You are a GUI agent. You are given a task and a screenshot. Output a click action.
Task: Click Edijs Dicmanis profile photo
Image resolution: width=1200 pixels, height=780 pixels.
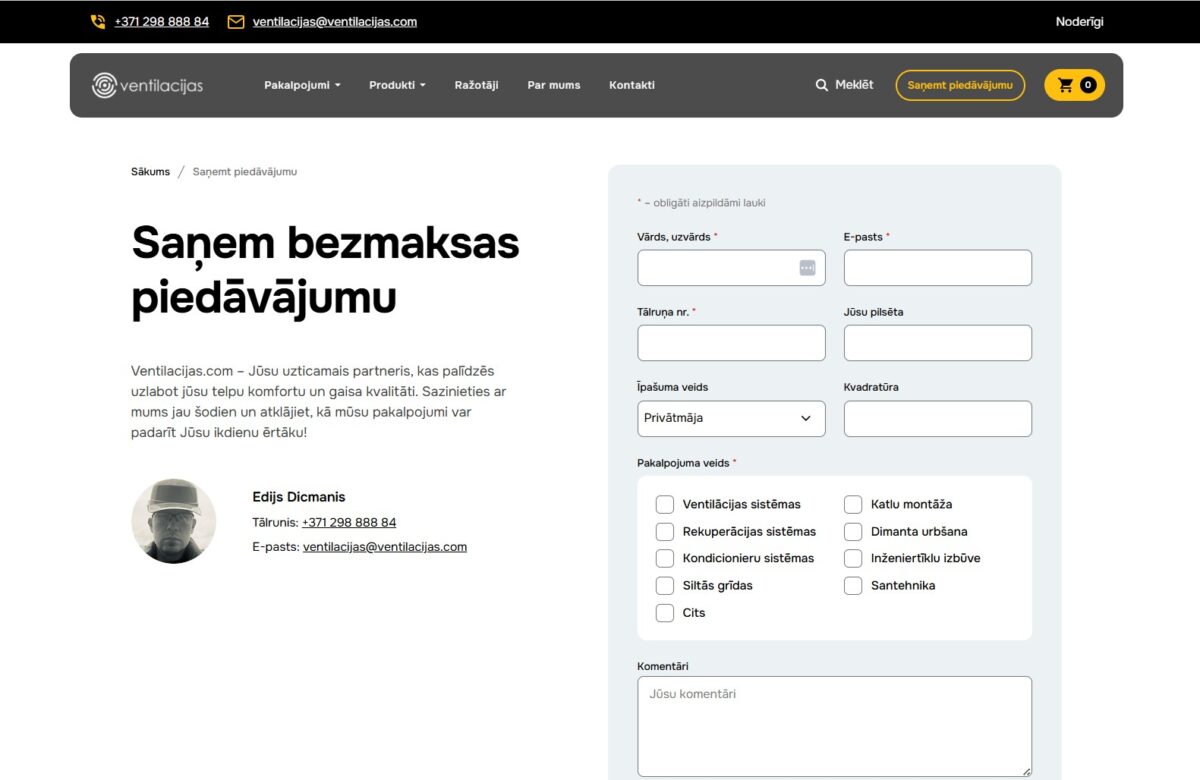click(x=174, y=521)
